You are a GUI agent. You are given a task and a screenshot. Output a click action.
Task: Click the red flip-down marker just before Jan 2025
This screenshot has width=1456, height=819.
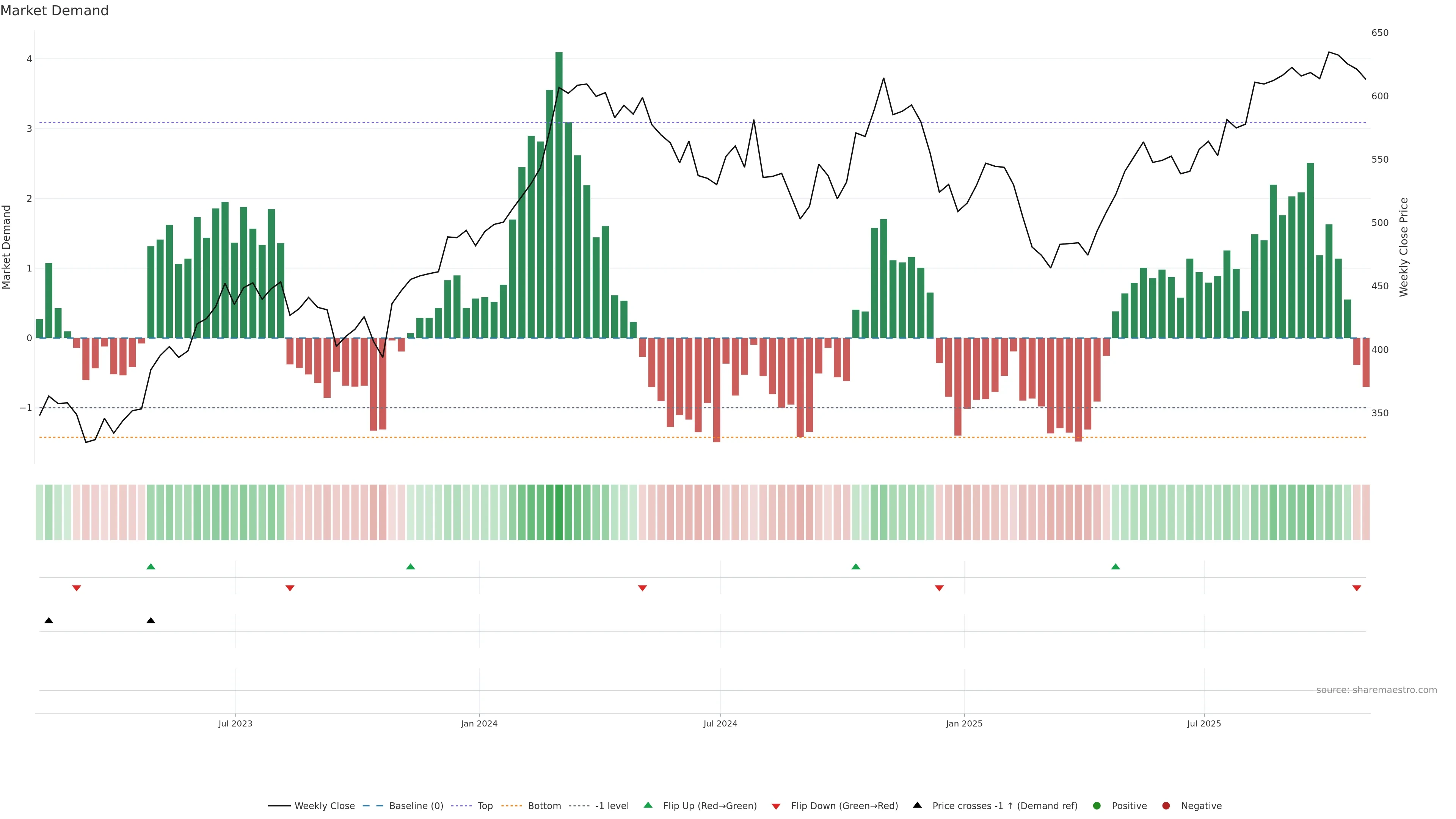[940, 588]
